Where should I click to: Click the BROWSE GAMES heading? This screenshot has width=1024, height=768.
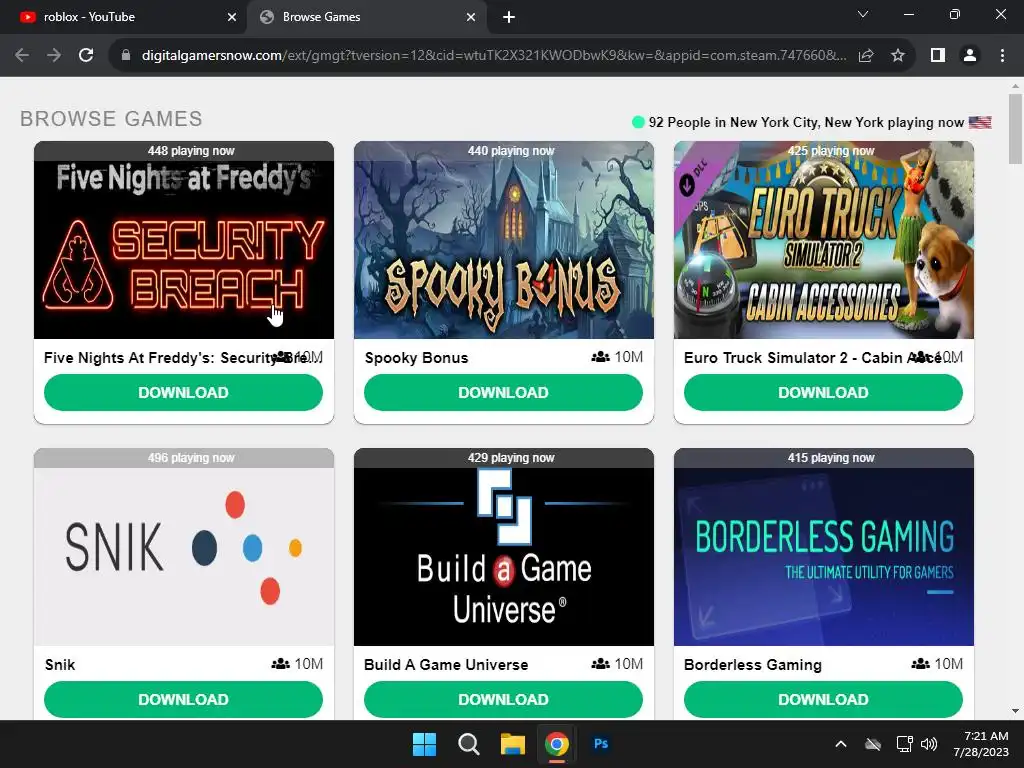111,119
